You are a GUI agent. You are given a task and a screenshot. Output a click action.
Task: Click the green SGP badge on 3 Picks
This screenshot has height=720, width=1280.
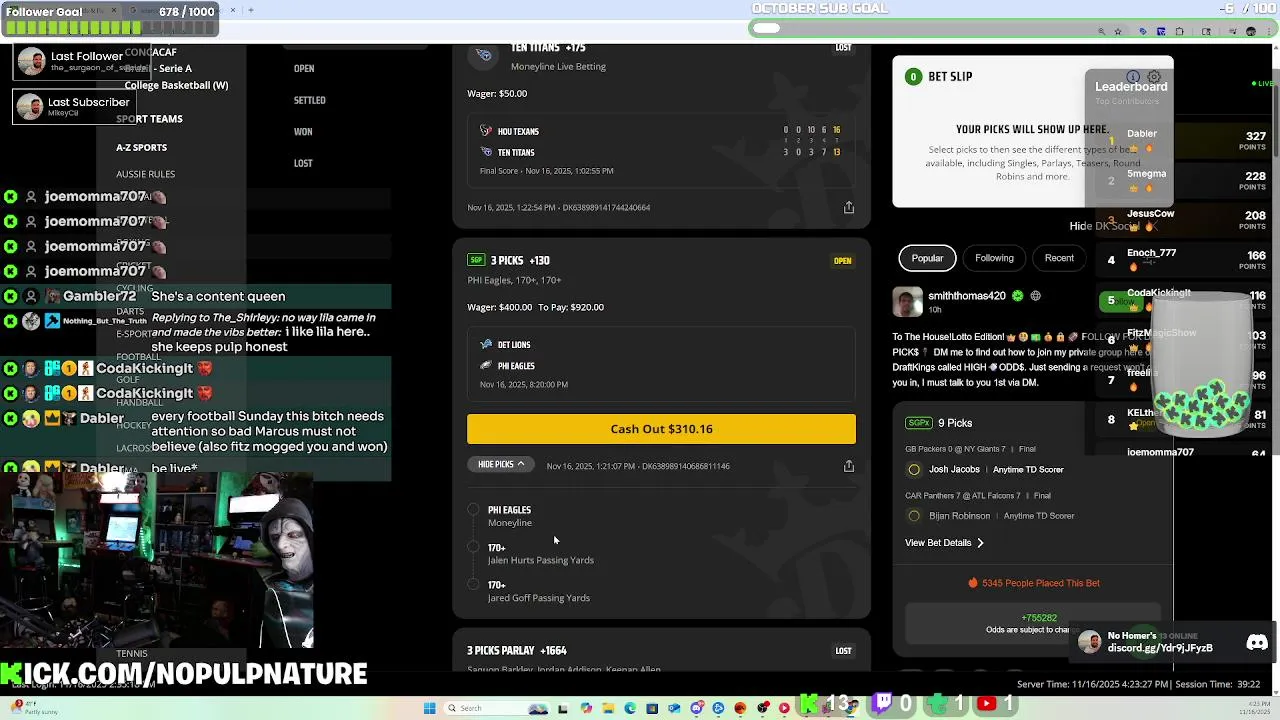click(x=476, y=260)
